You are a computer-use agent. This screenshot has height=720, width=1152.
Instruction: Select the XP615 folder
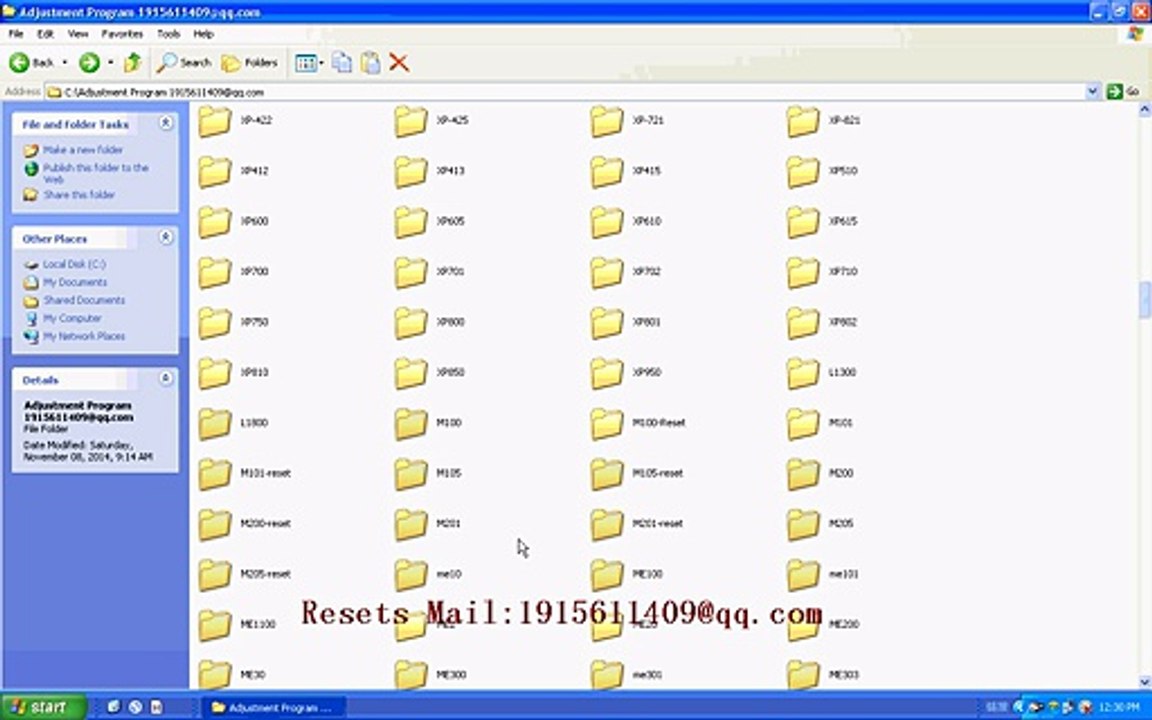tap(822, 222)
